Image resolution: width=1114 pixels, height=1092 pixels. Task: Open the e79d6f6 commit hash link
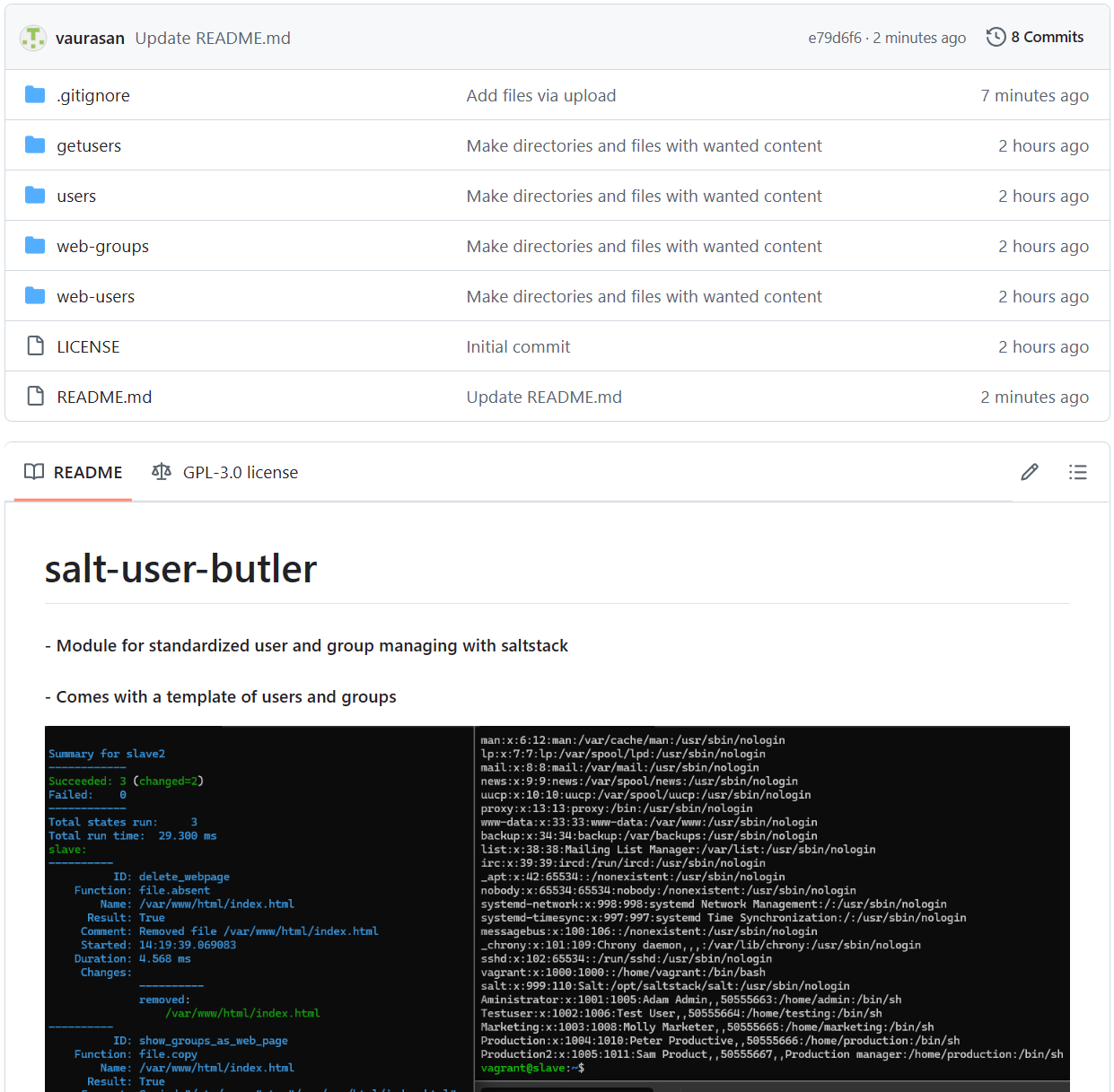point(834,38)
